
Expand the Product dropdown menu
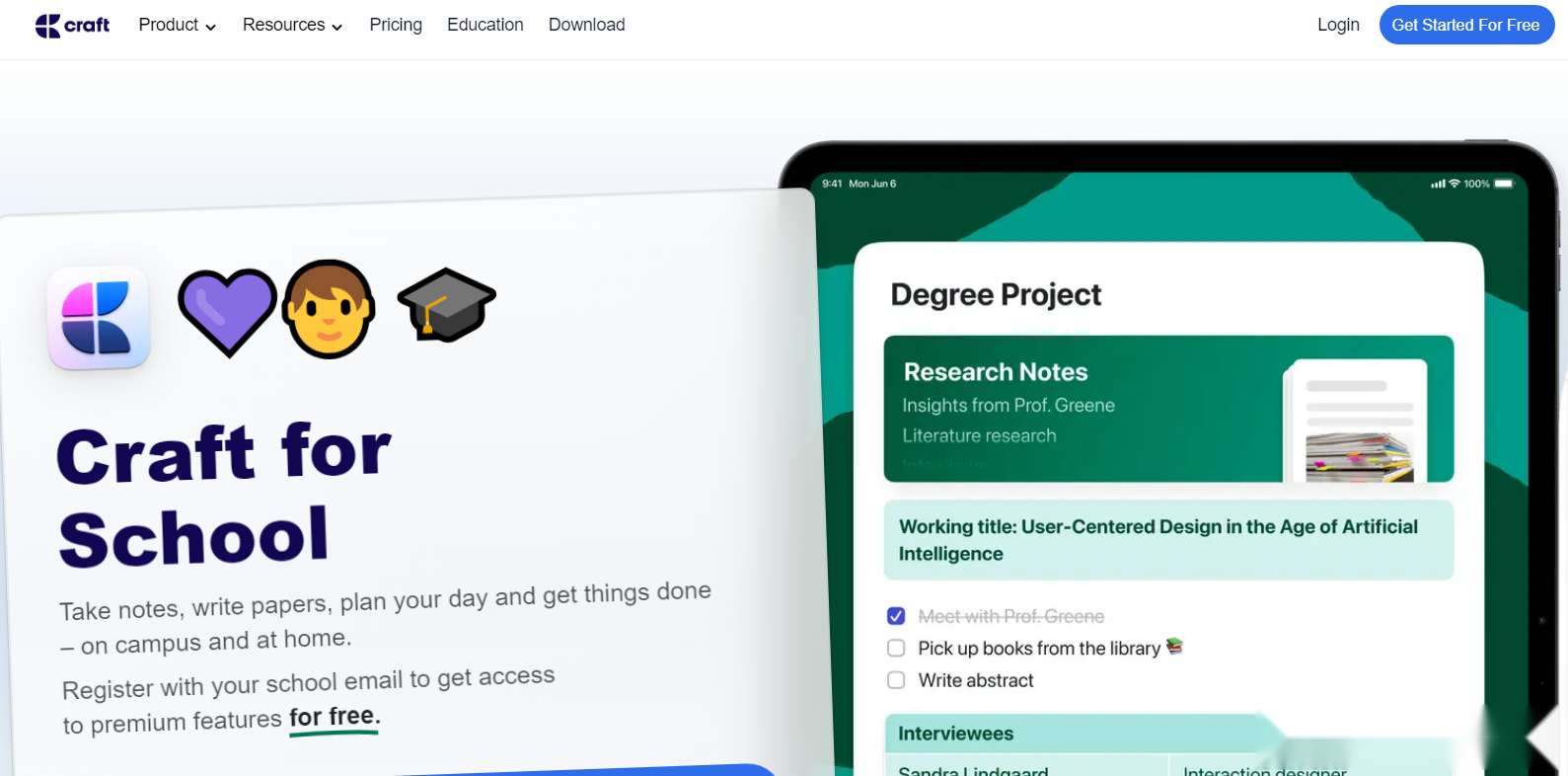(x=178, y=25)
